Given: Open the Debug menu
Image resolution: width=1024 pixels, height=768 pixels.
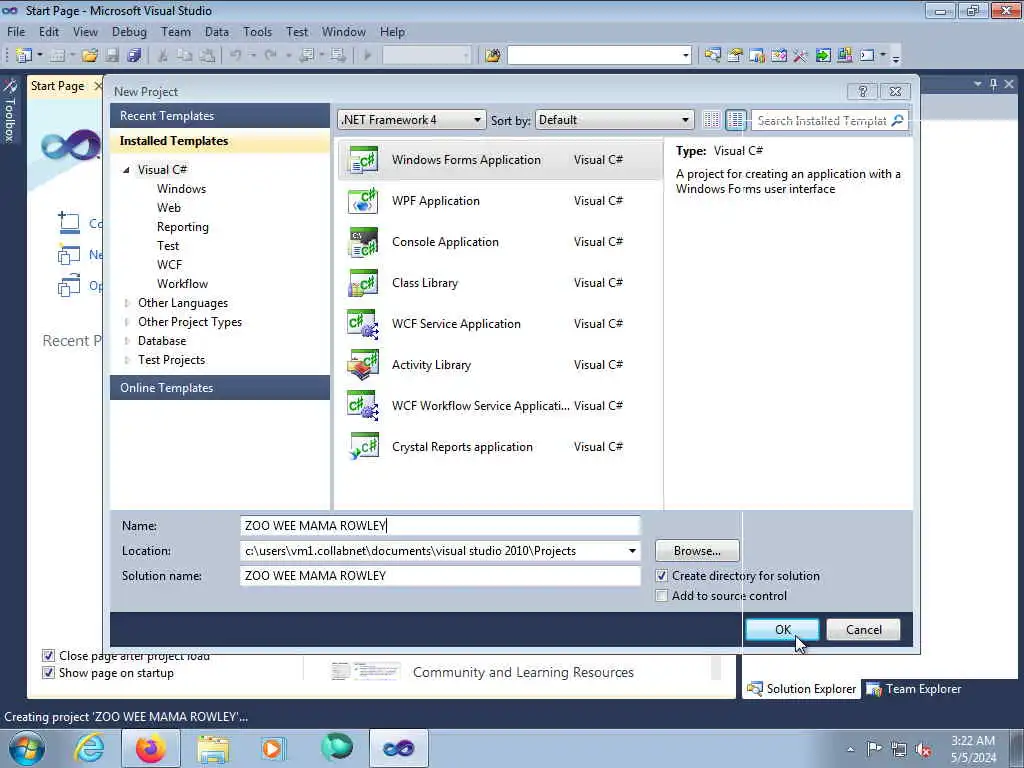Looking at the screenshot, I should (x=129, y=32).
